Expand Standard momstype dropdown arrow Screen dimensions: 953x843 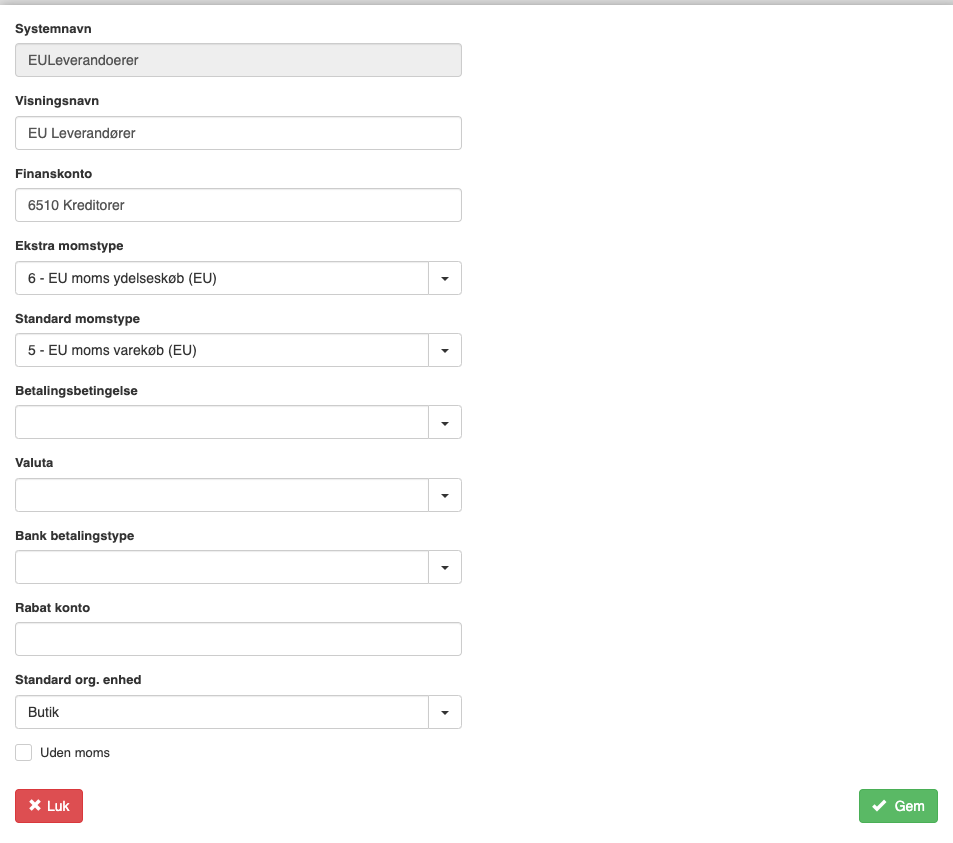[x=445, y=350]
